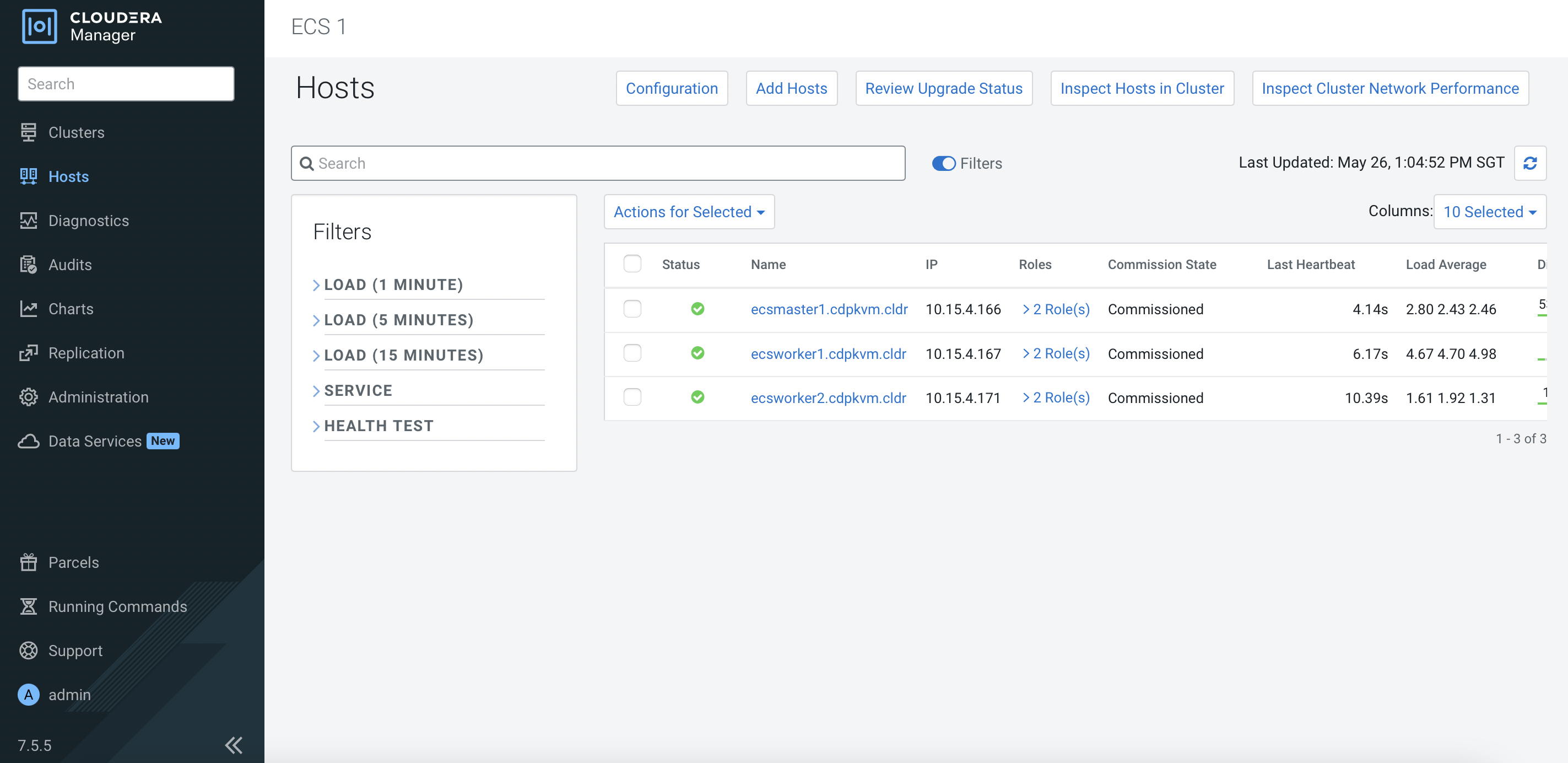The image size is (1568, 763).
Task: Expand the HEALTH TEST filter section
Action: coord(378,425)
